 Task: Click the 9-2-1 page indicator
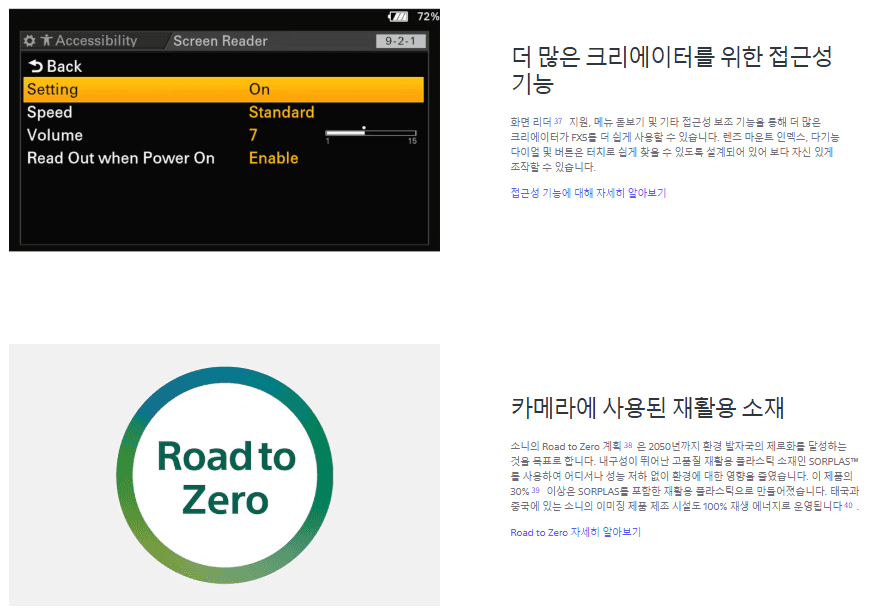(400, 41)
